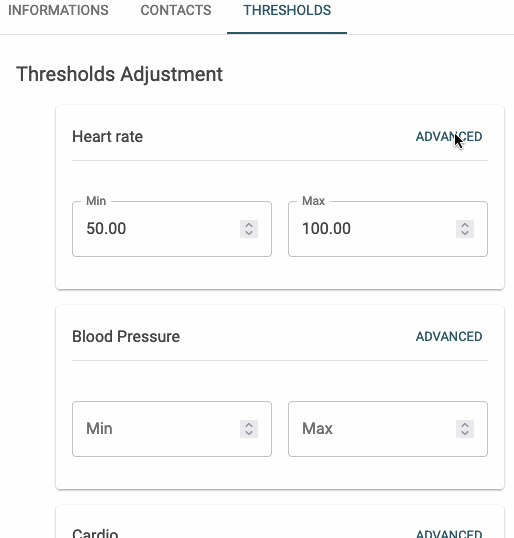The height and width of the screenshot is (538, 514).
Task: Increase Blood Pressure Min with up arrow
Action: tap(249, 425)
